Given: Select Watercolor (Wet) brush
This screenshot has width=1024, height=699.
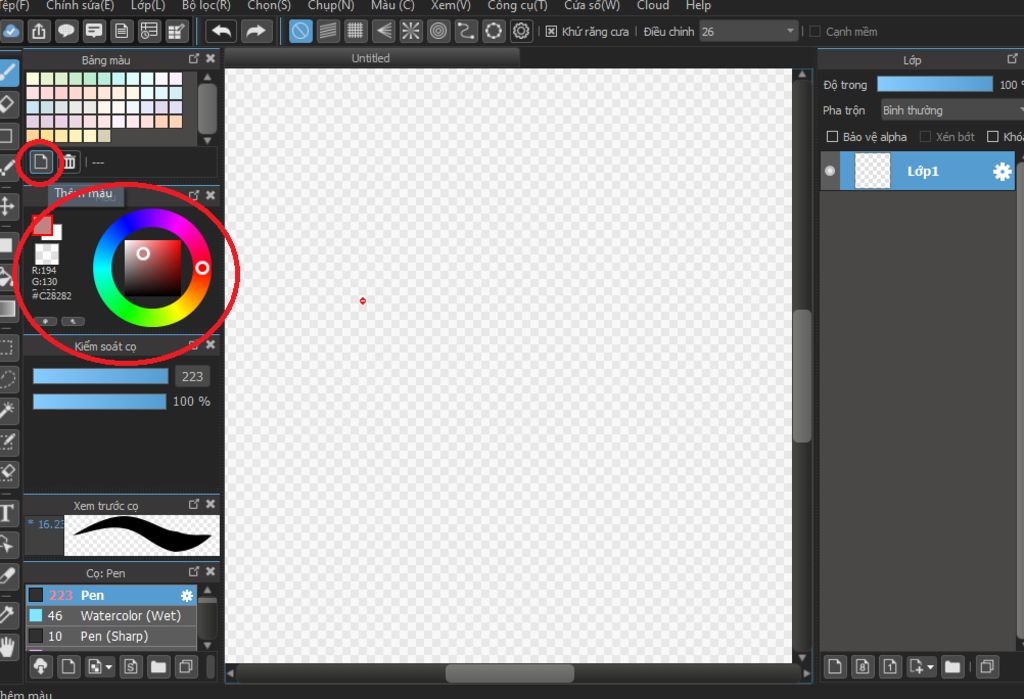Looking at the screenshot, I should coord(111,615).
